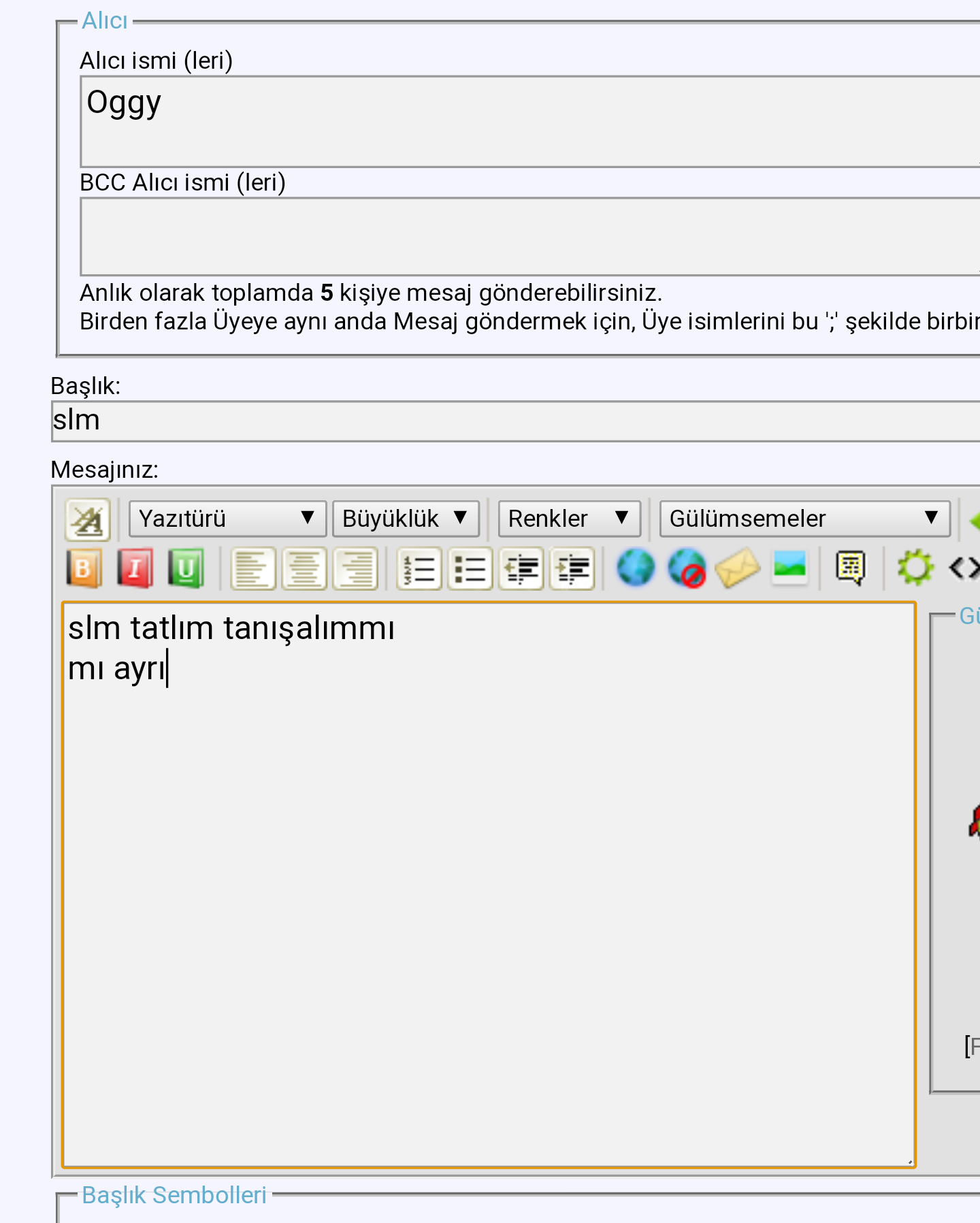Click the Mesajınız label
This screenshot has height=1223, width=980.
104,470
